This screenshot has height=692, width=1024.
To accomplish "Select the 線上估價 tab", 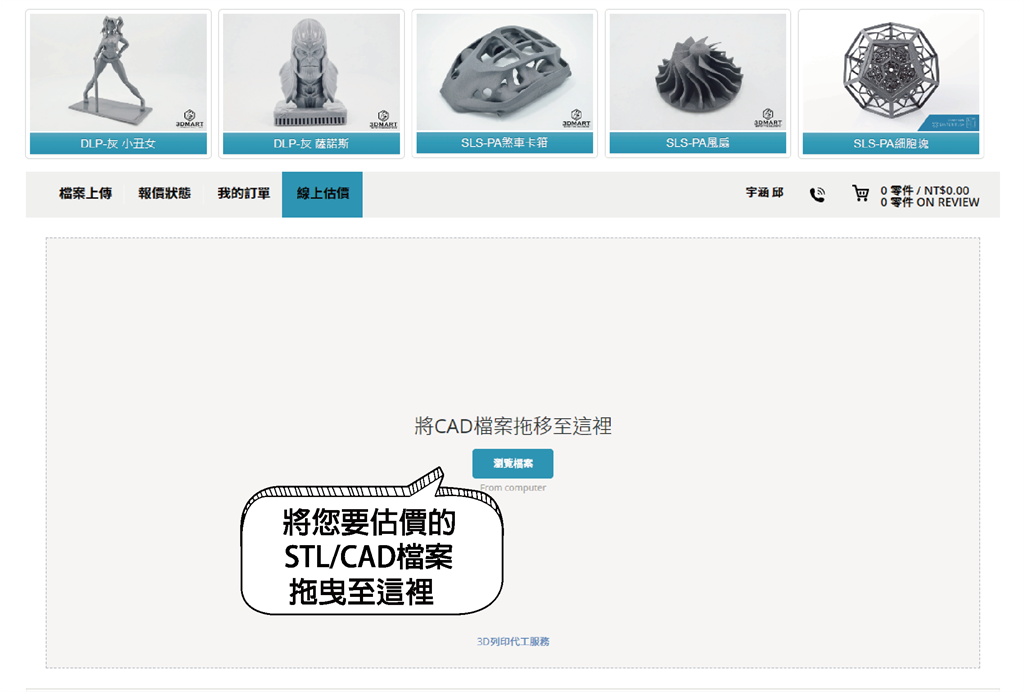I will coord(322,193).
